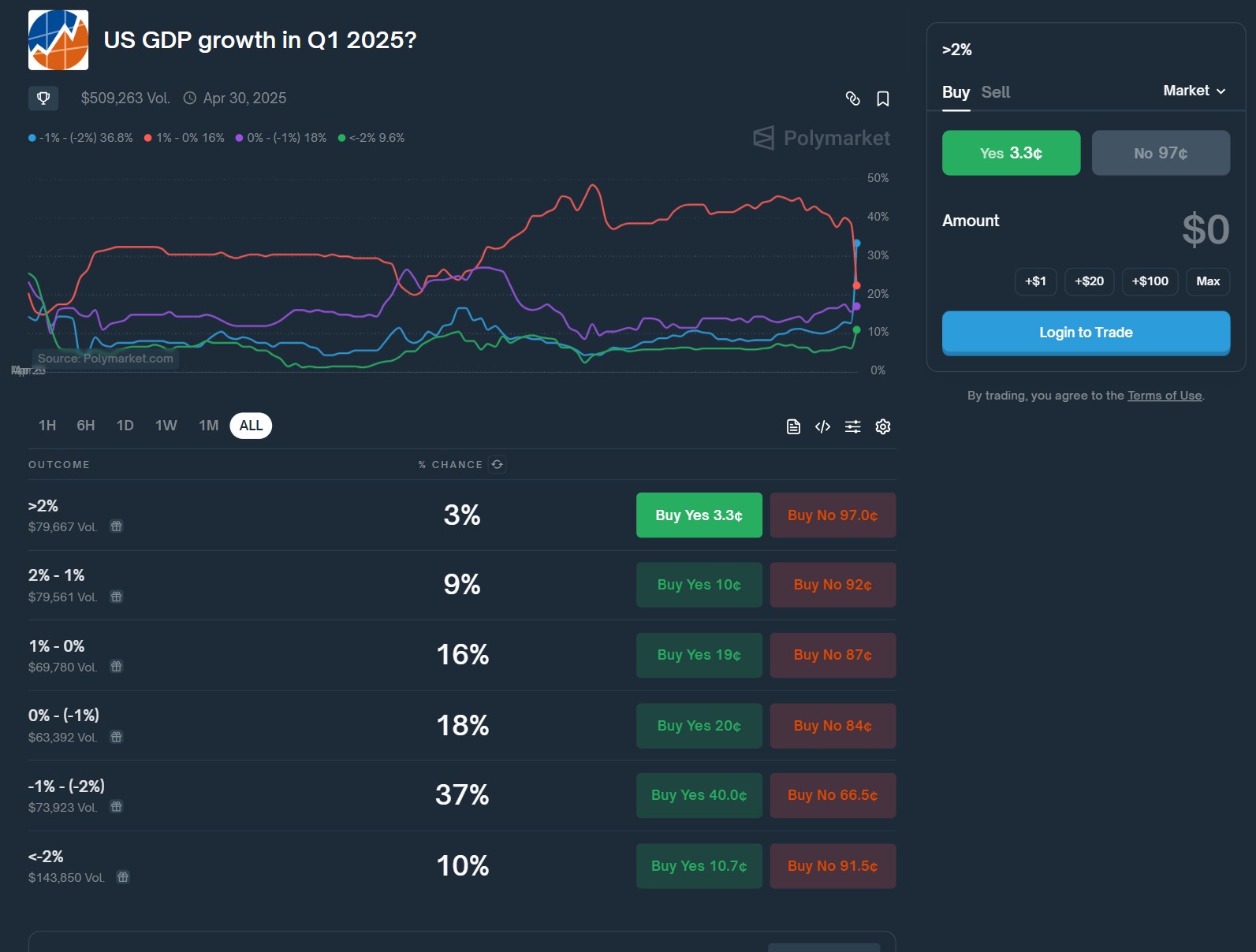The height and width of the screenshot is (952, 1256).
Task: Select the Yes 3.3¢ outcome toggle
Action: point(1011,153)
